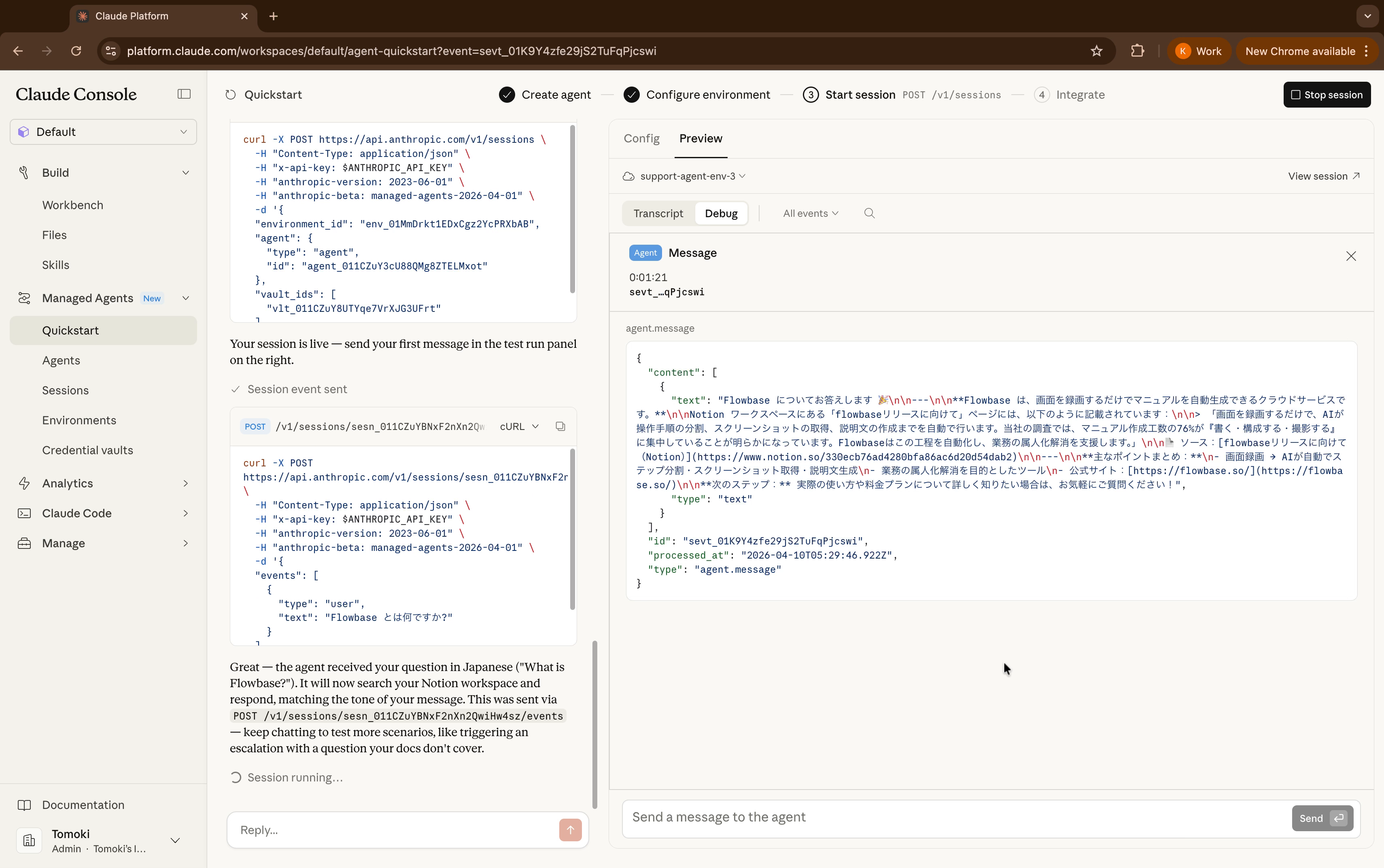Click the Manage briefcase icon
The image size is (1384, 868).
[x=24, y=543]
